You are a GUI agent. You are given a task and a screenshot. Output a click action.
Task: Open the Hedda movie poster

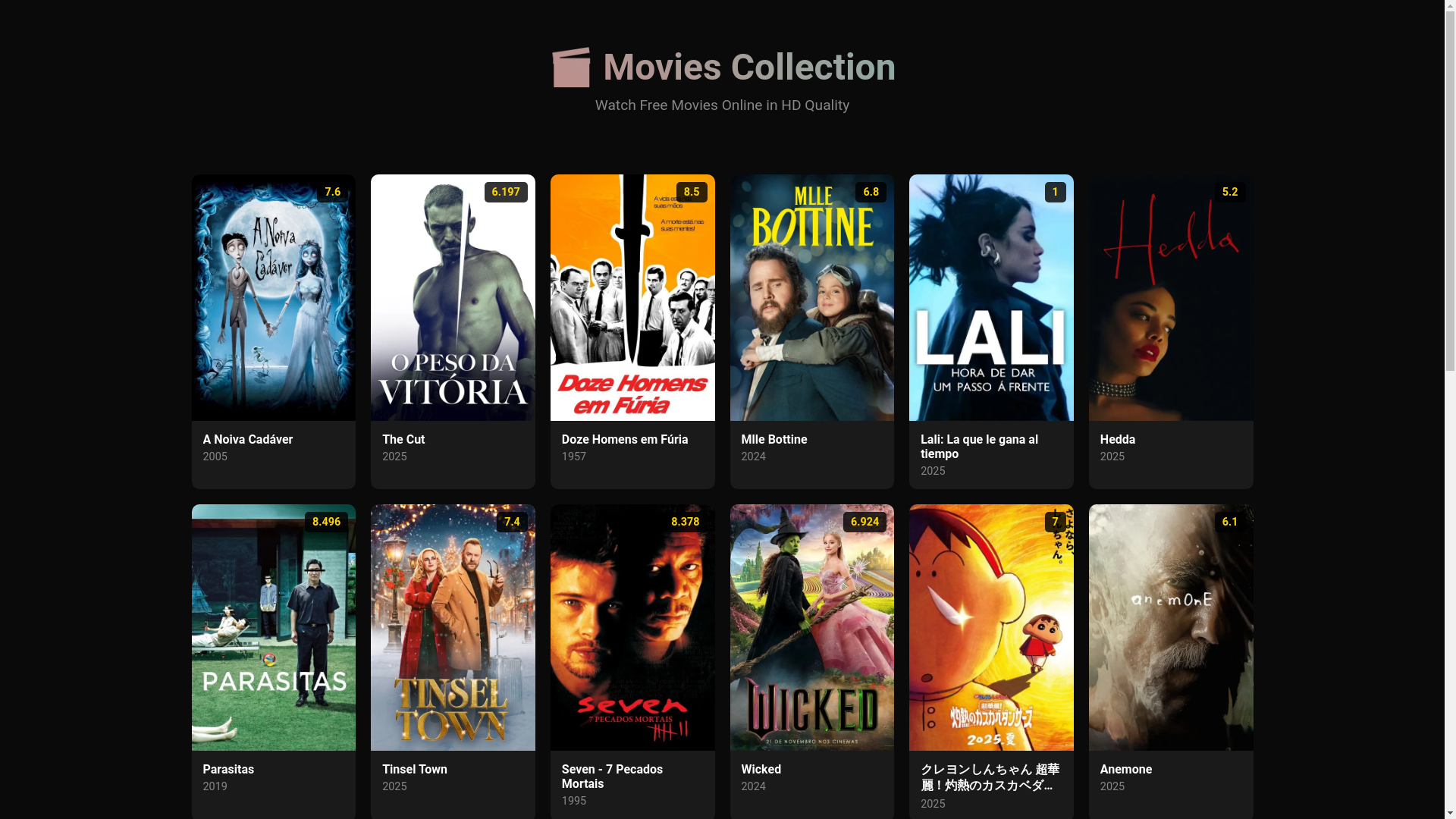coord(1171,297)
